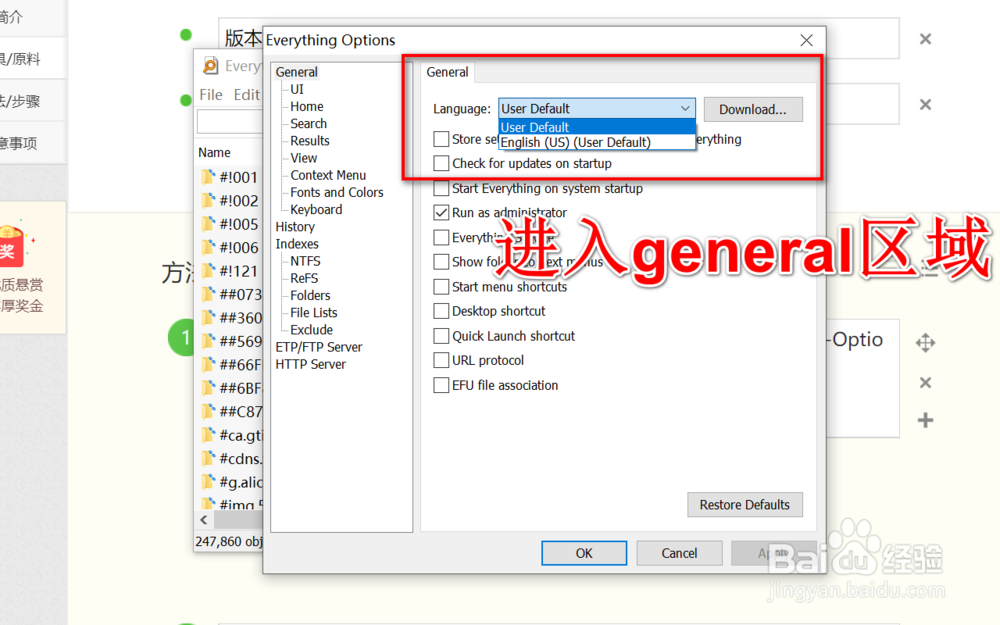
Task: Open the Language combo box dropdown arrow
Action: point(685,108)
